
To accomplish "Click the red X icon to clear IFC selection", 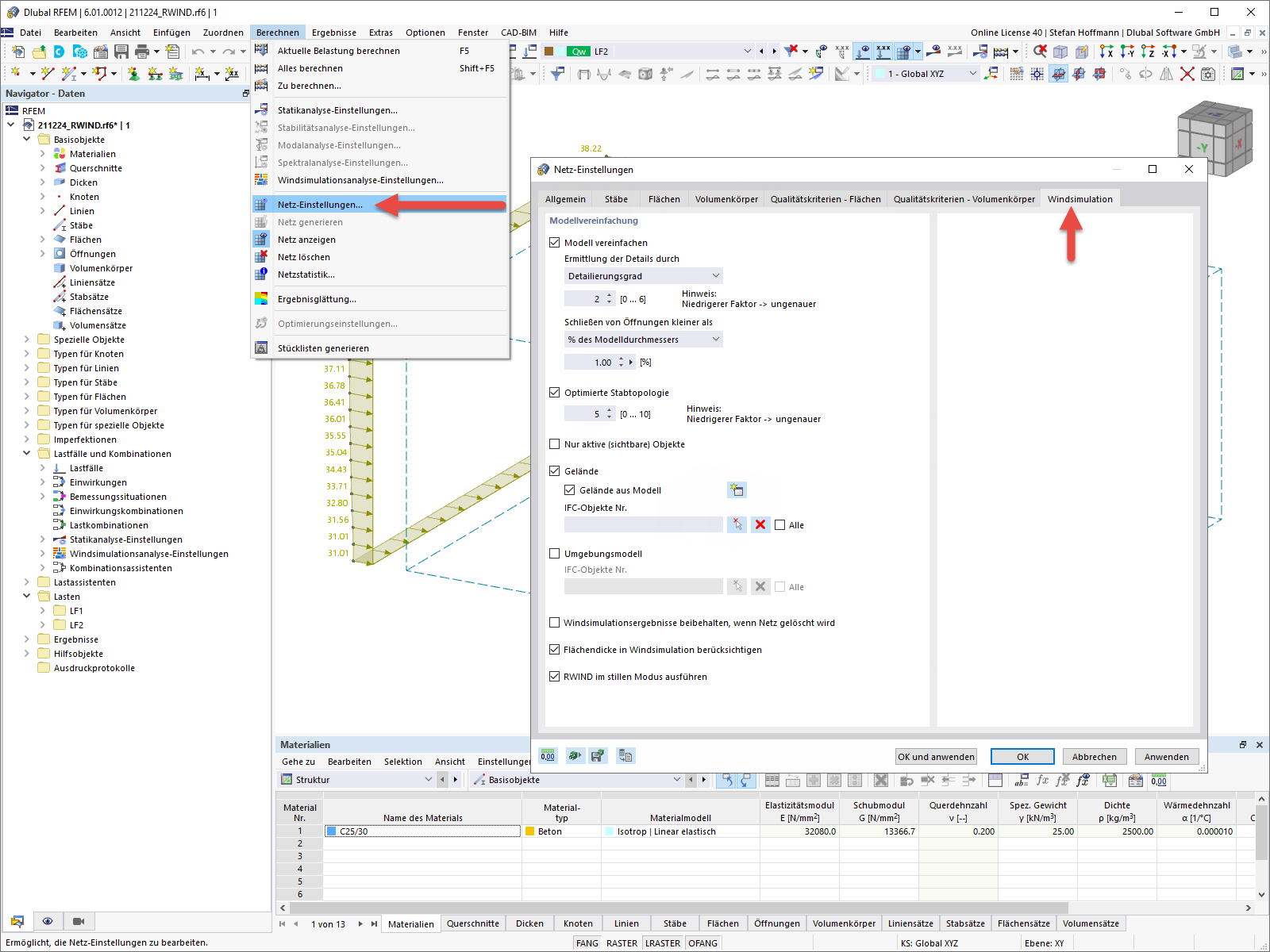I will [x=760, y=524].
